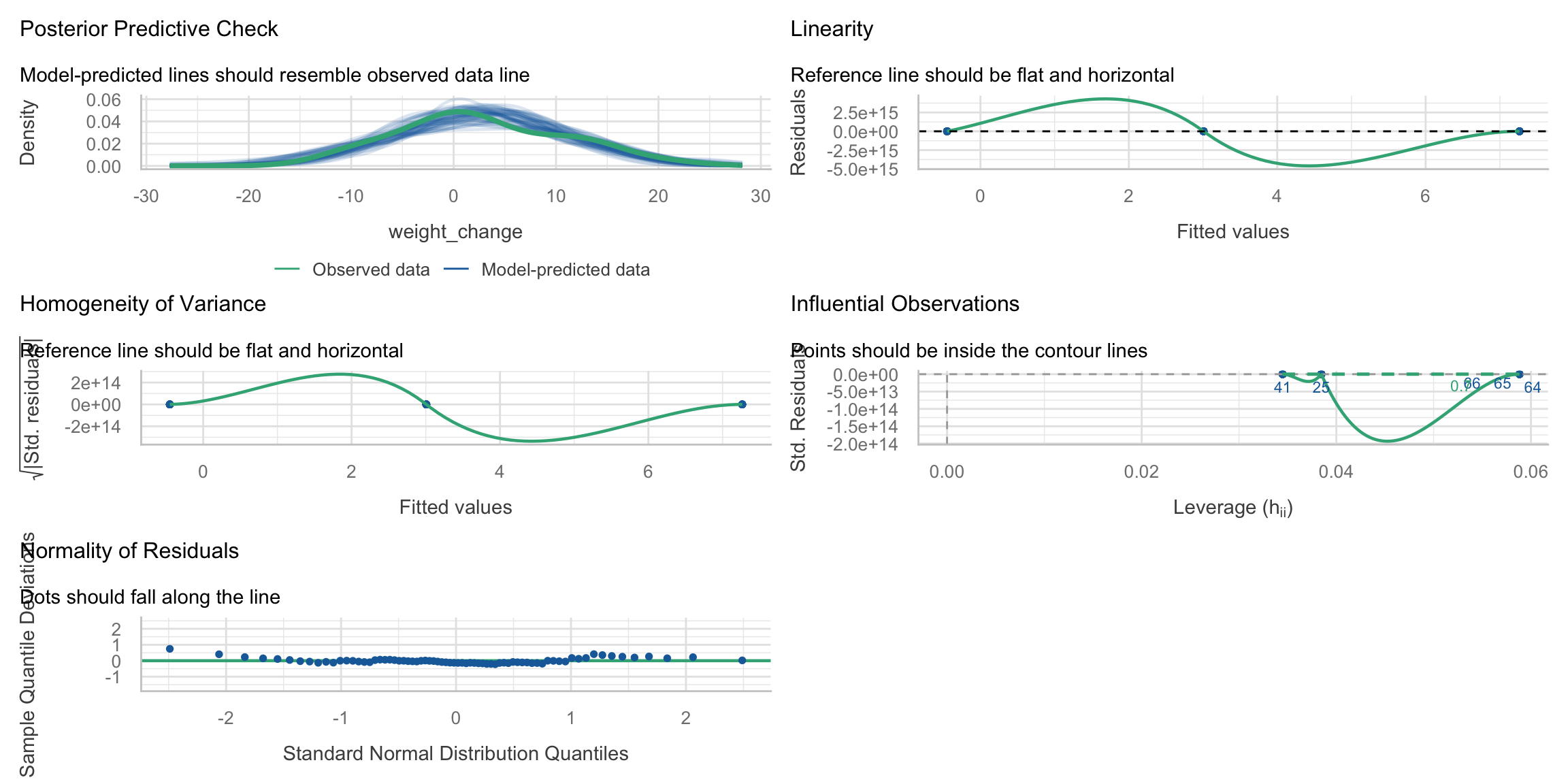
Task: Click the Model-predicted data blue legend line
Action: click(x=456, y=269)
